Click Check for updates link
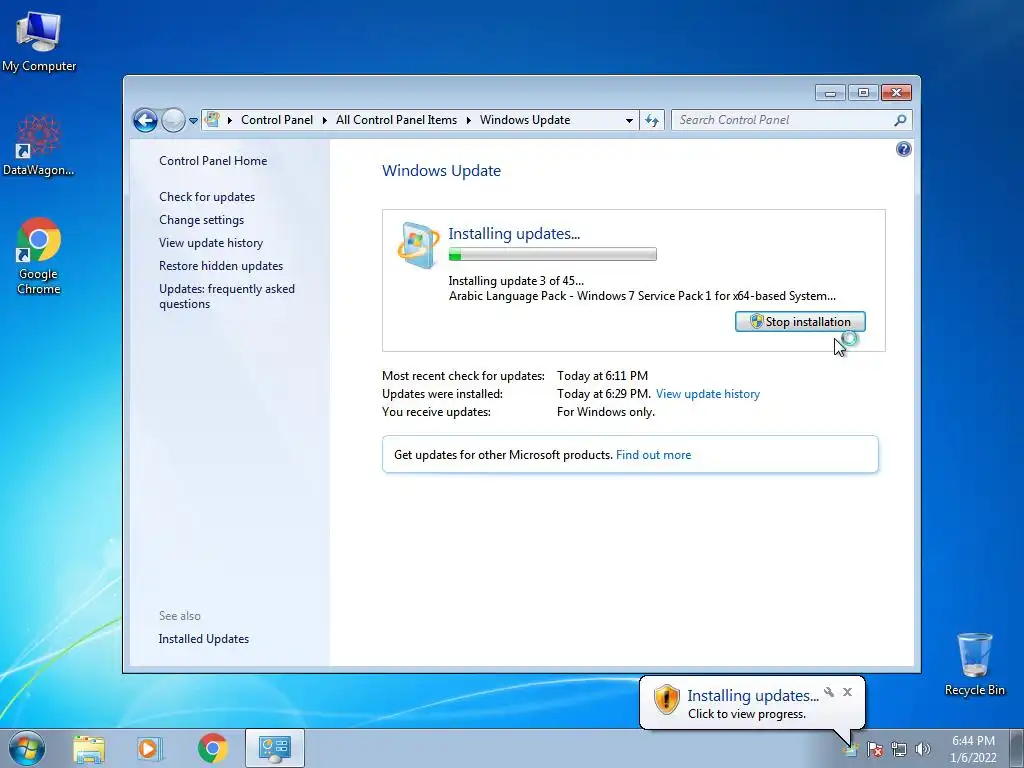This screenshot has width=1024, height=768. click(x=207, y=197)
